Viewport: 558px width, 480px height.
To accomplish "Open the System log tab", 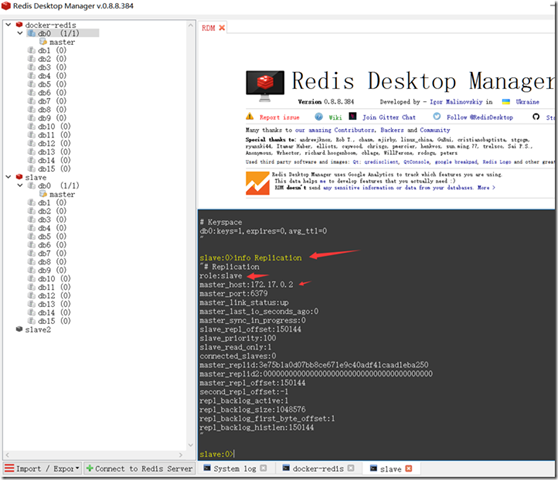I will pos(235,469).
